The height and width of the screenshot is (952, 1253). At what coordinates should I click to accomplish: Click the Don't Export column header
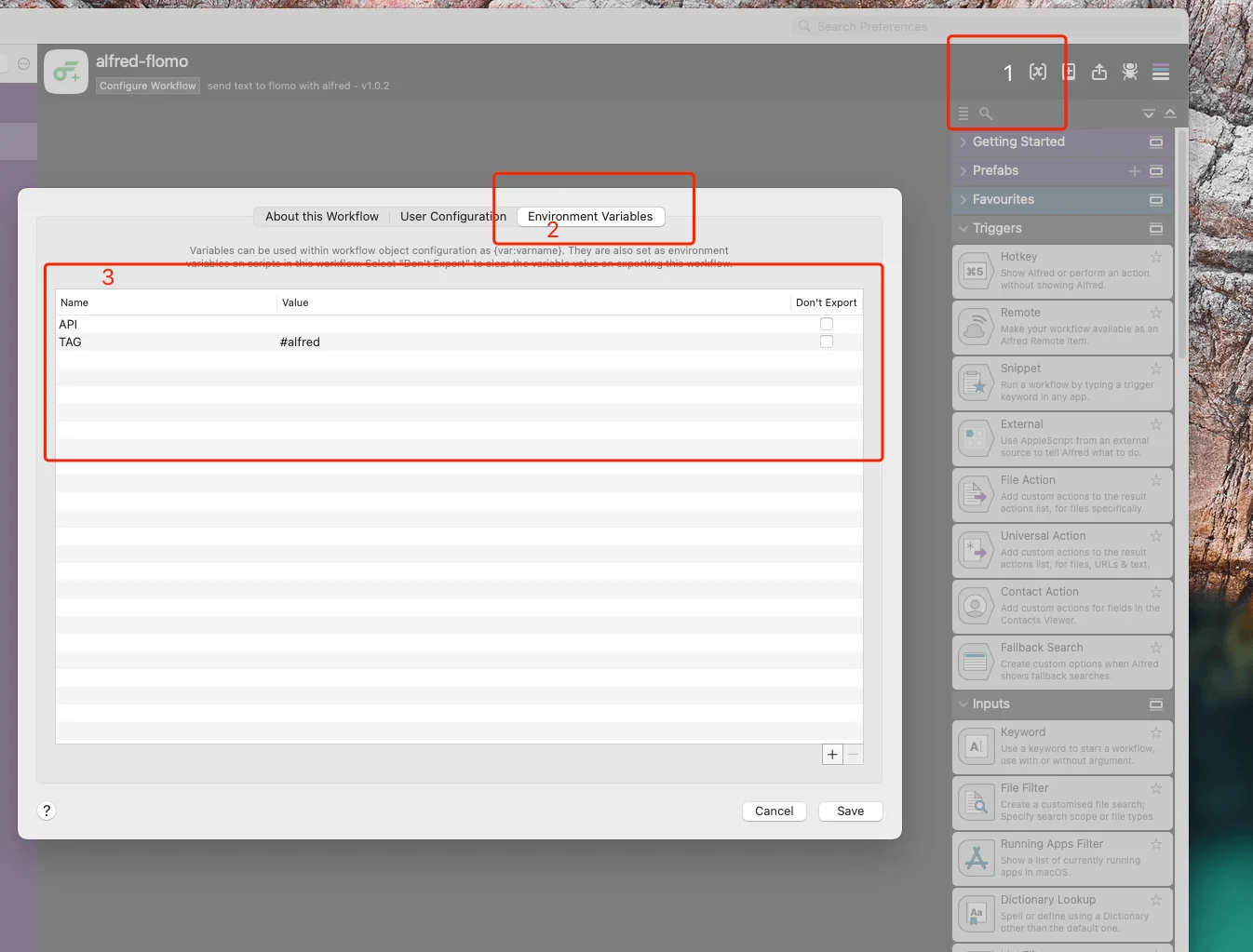tap(827, 302)
